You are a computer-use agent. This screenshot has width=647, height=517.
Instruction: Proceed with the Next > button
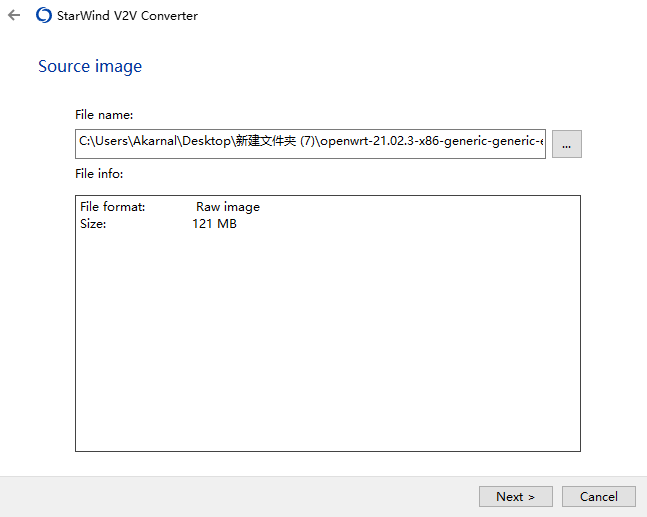tap(515, 496)
